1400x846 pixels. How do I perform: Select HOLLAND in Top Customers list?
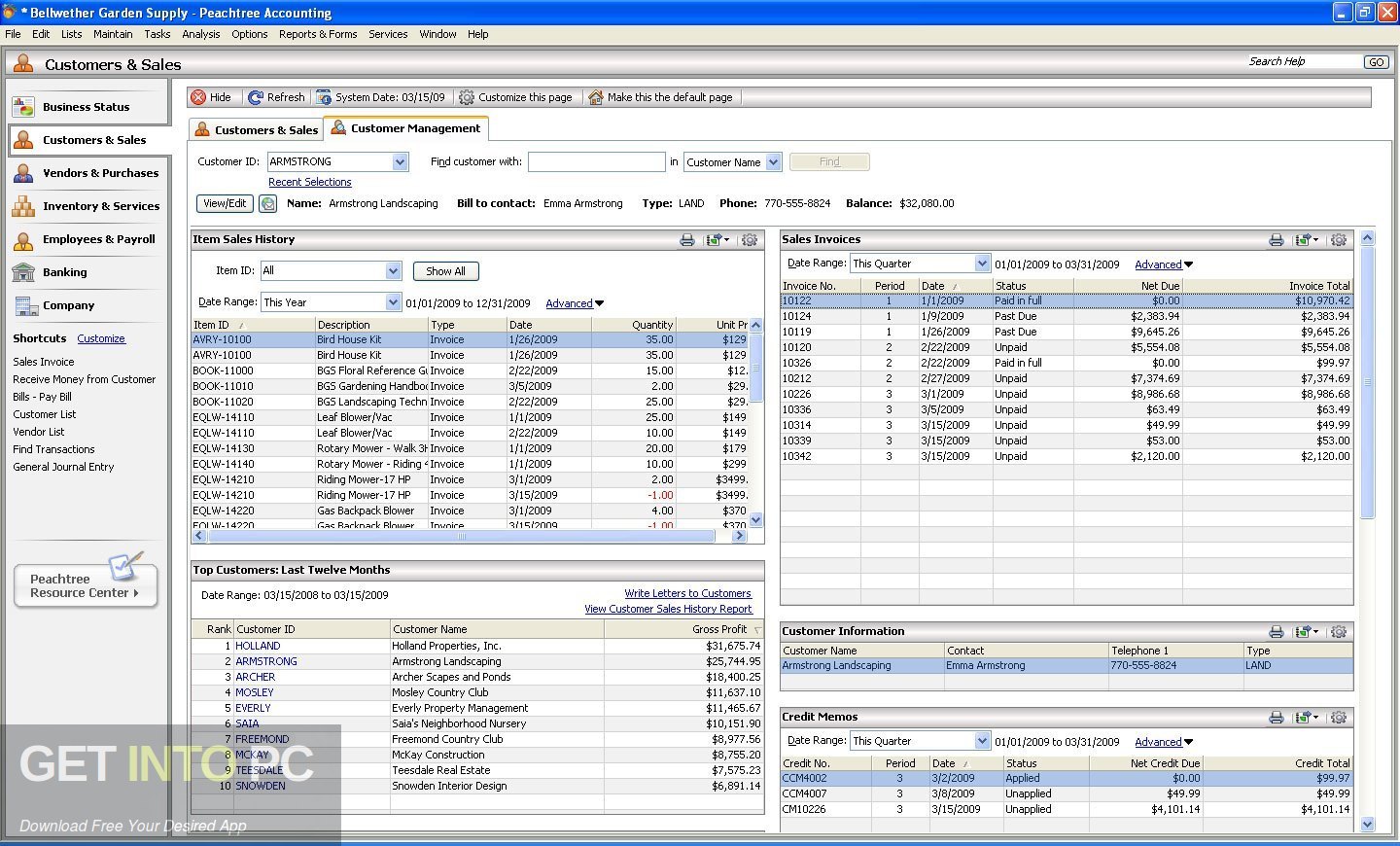tap(258, 646)
